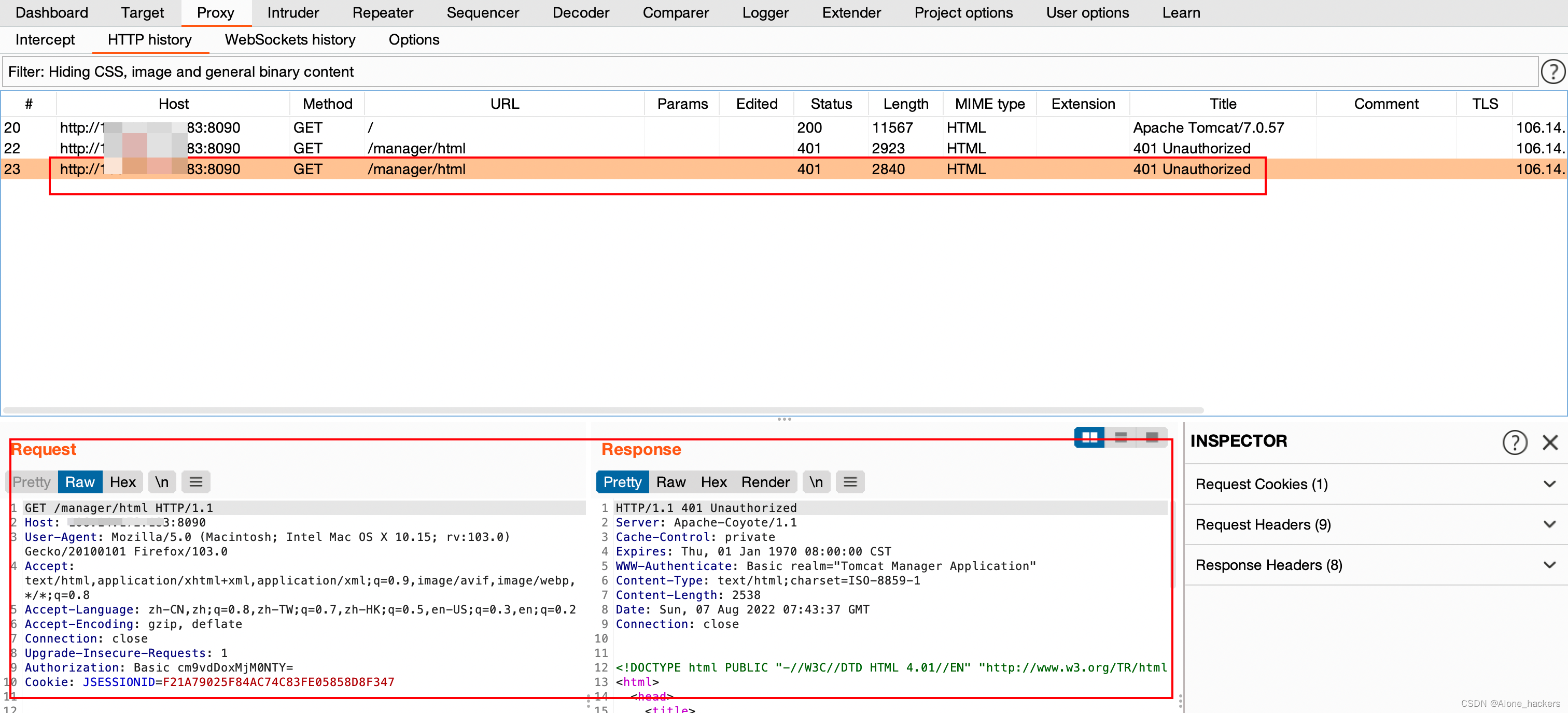Toggle non-printable characters in the Request panel
The width and height of the screenshot is (1568, 713).
point(161,482)
